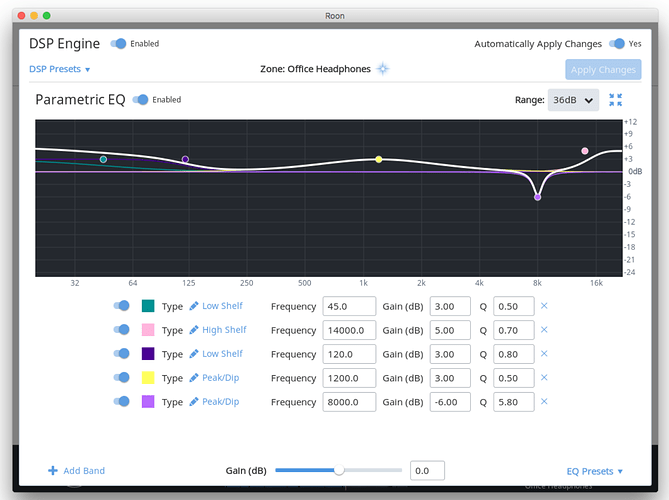Toggle the 8000.0 Hz Peak/Dip band
This screenshot has width=669, height=500.
(122, 401)
